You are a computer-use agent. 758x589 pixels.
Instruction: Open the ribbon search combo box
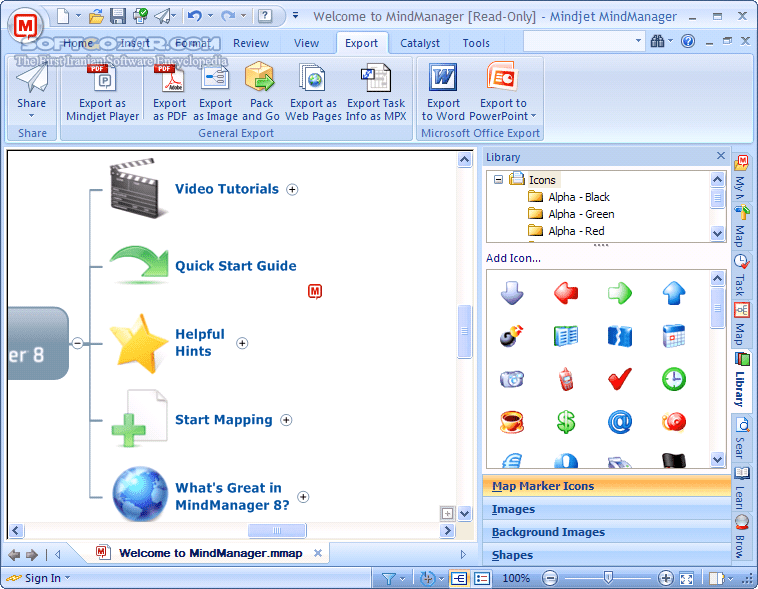[584, 41]
